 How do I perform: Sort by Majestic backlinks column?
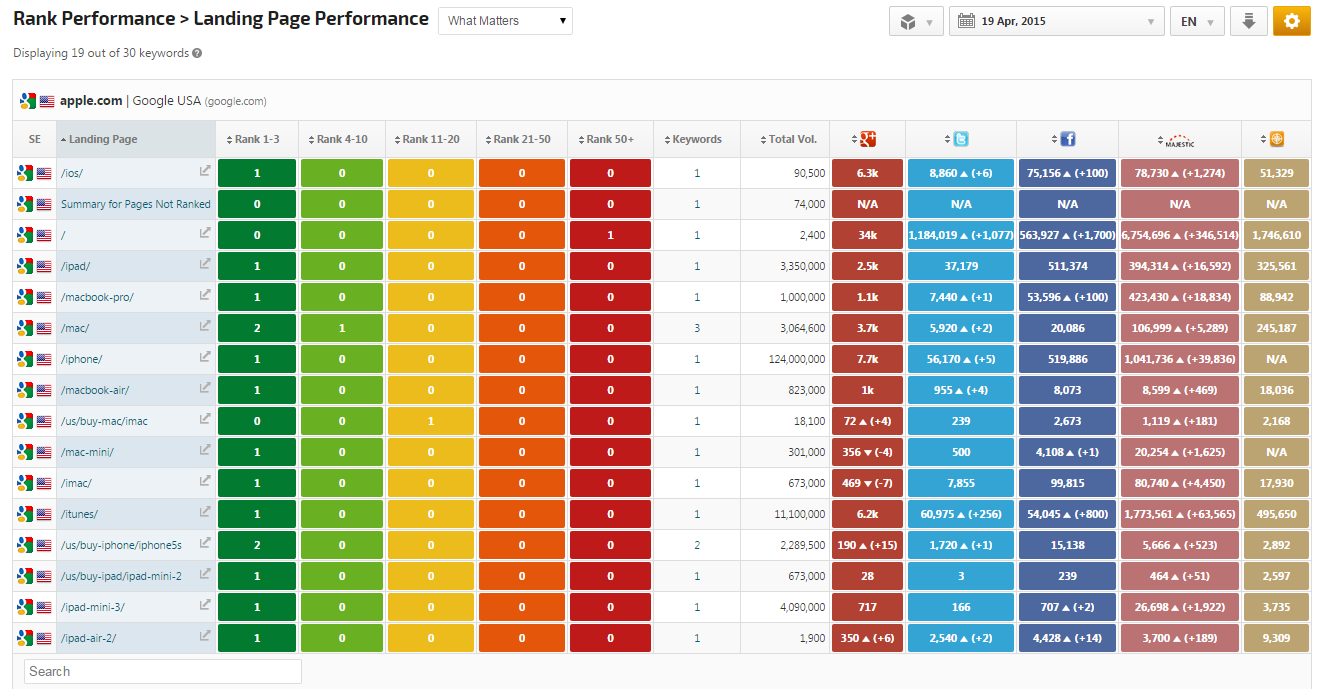[x=1180, y=140]
